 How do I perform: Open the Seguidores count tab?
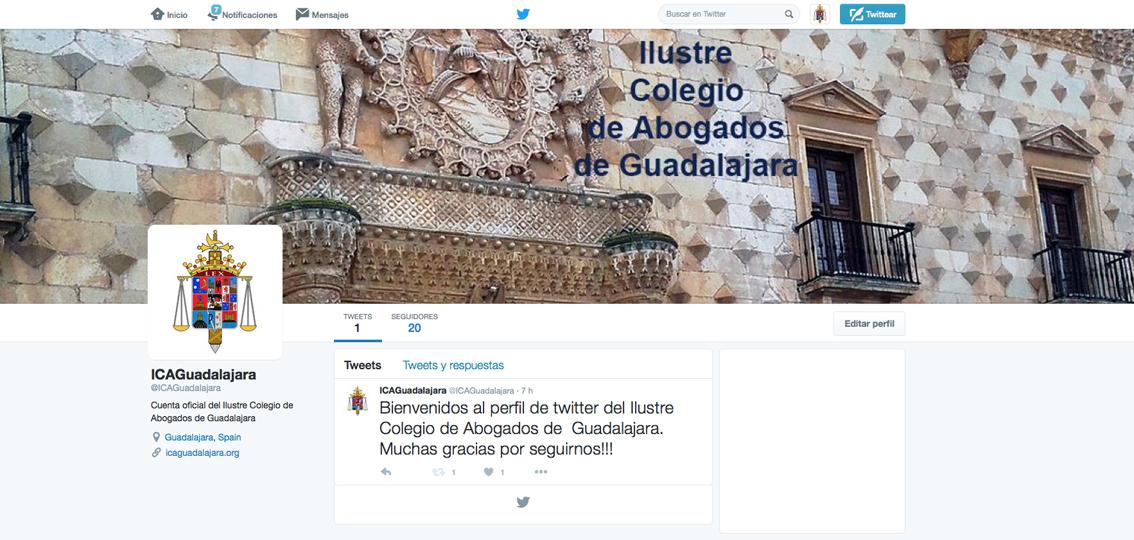pos(414,323)
